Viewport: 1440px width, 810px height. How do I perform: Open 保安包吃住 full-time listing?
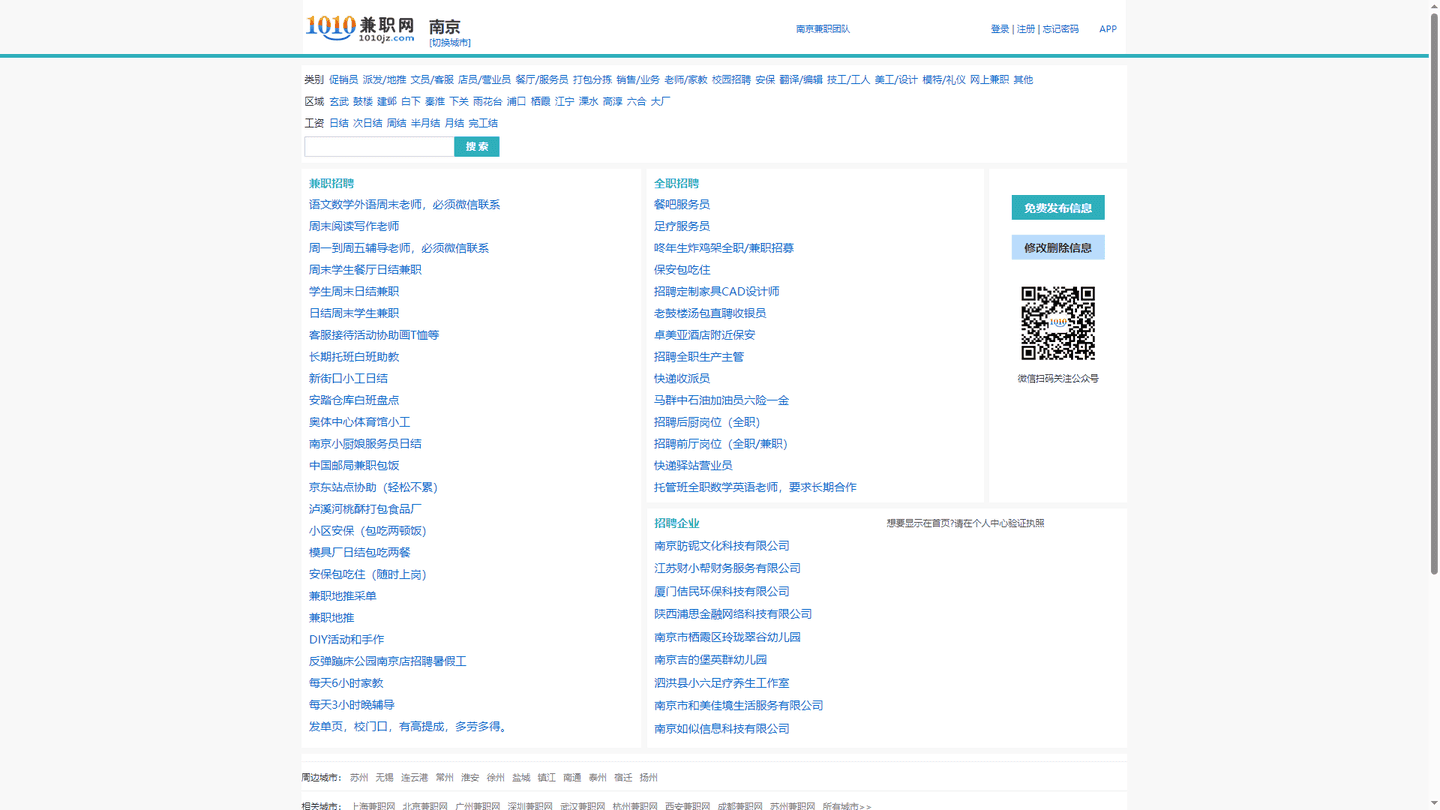(682, 270)
